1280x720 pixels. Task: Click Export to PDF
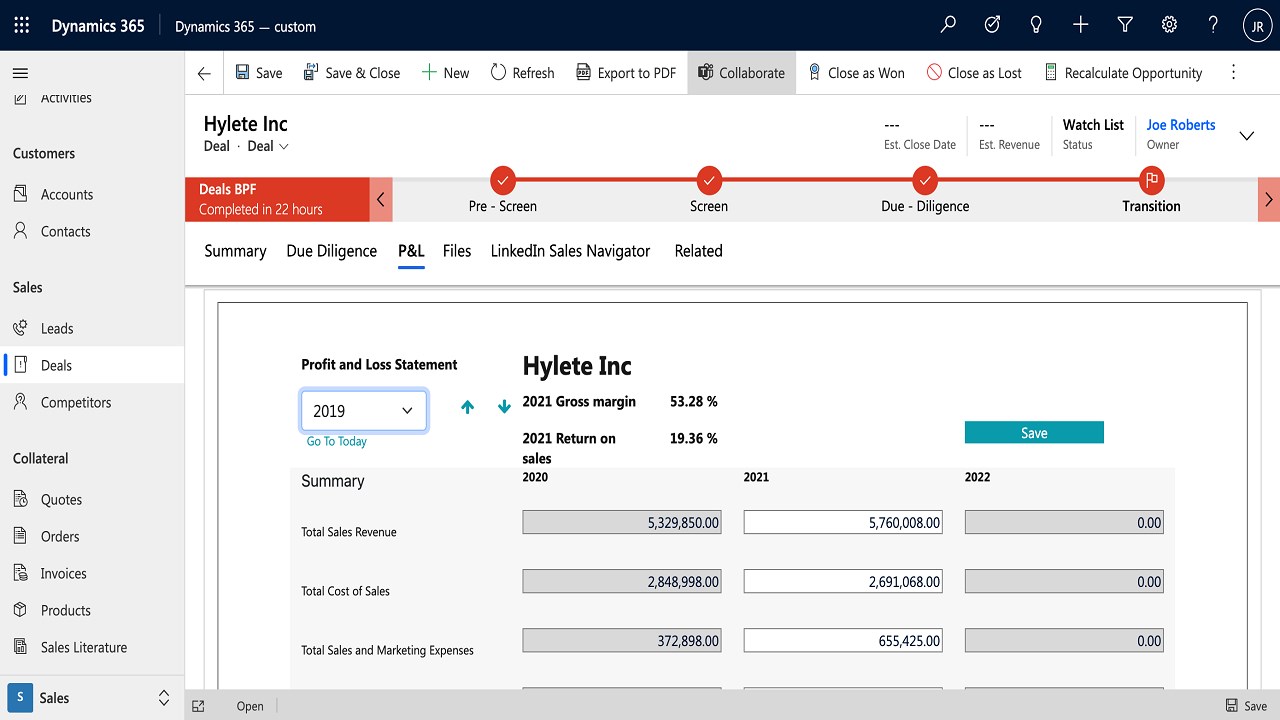click(626, 73)
